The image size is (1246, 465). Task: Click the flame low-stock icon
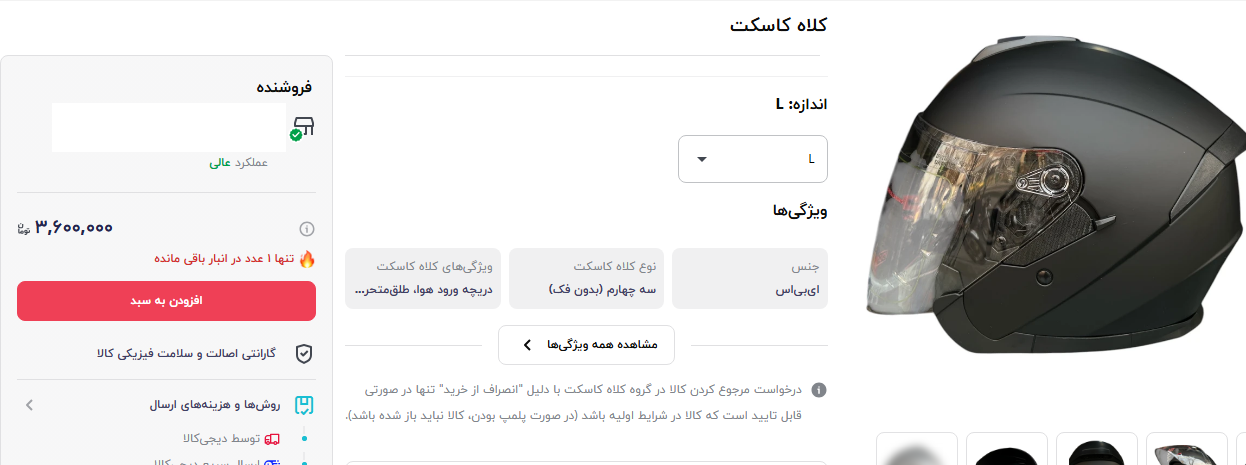pos(307,259)
